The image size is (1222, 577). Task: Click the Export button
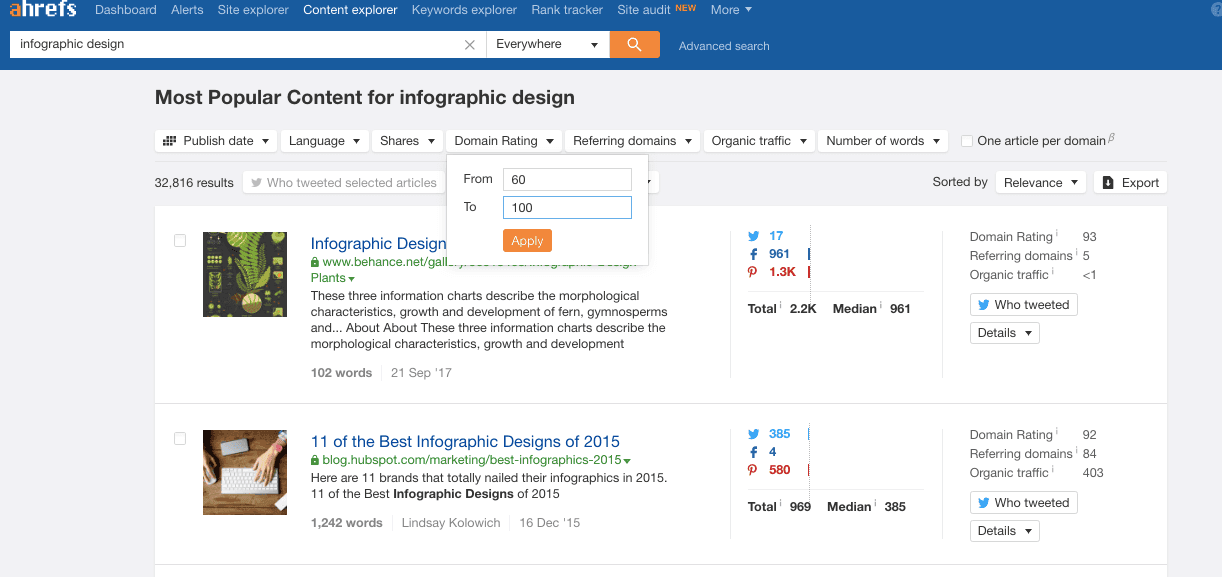pos(1131,182)
